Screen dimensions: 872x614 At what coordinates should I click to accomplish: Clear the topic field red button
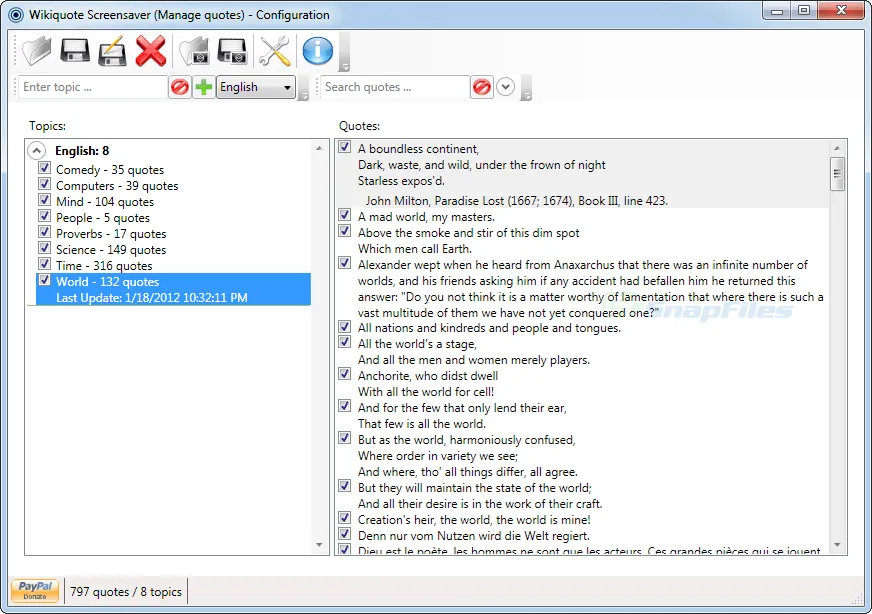(x=180, y=87)
